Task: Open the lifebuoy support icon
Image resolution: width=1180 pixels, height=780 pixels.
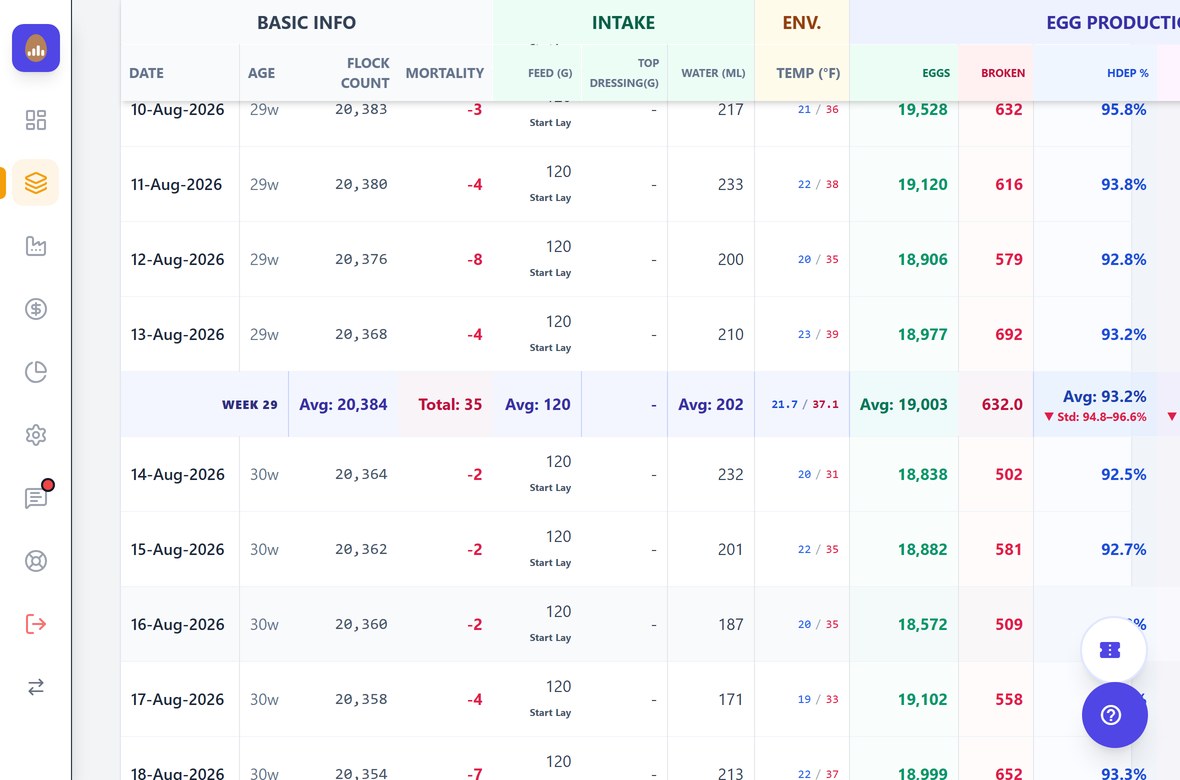Action: coord(35,561)
